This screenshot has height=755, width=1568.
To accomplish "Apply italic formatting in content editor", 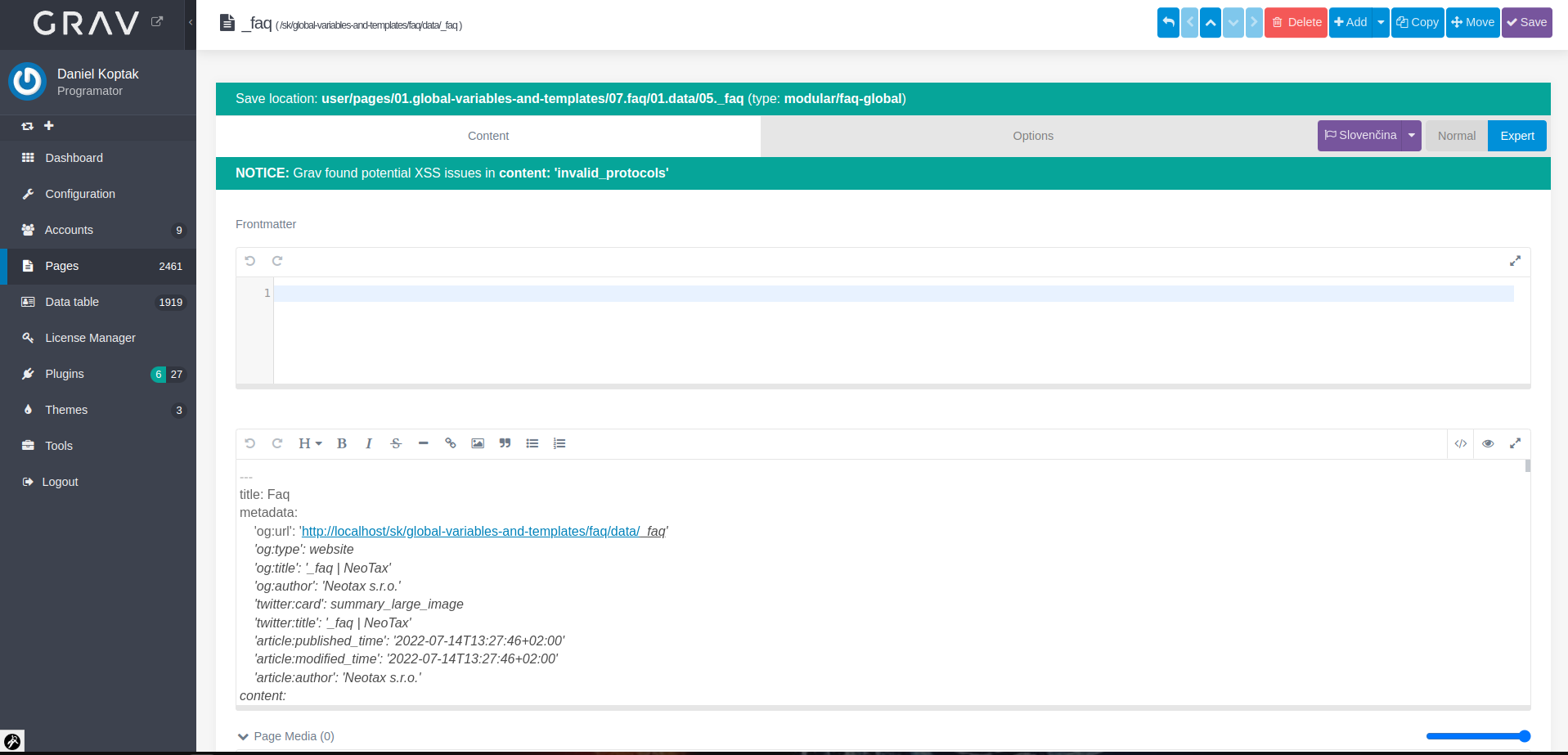I will (x=369, y=443).
